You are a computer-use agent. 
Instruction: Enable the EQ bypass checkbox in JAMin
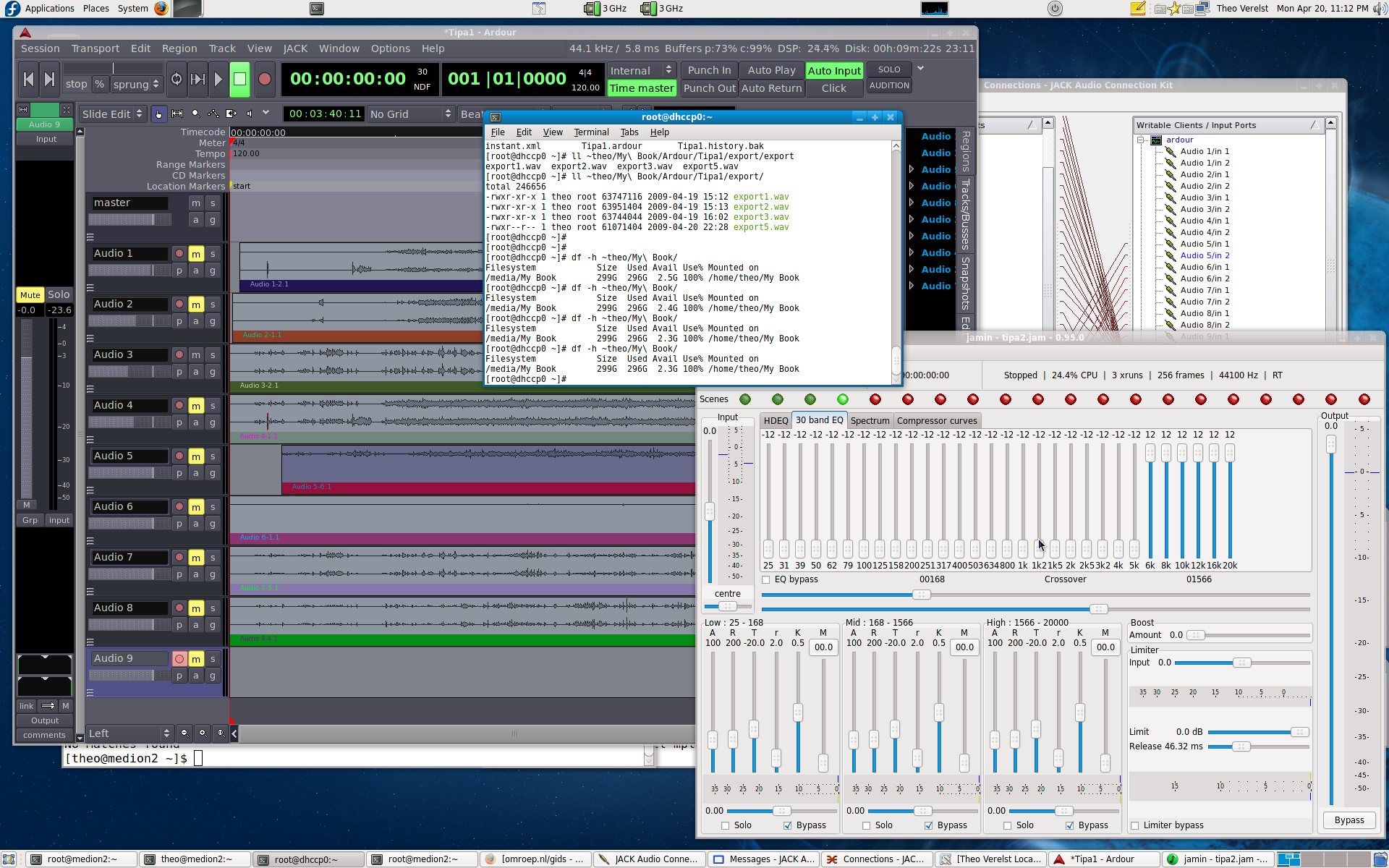(766, 579)
